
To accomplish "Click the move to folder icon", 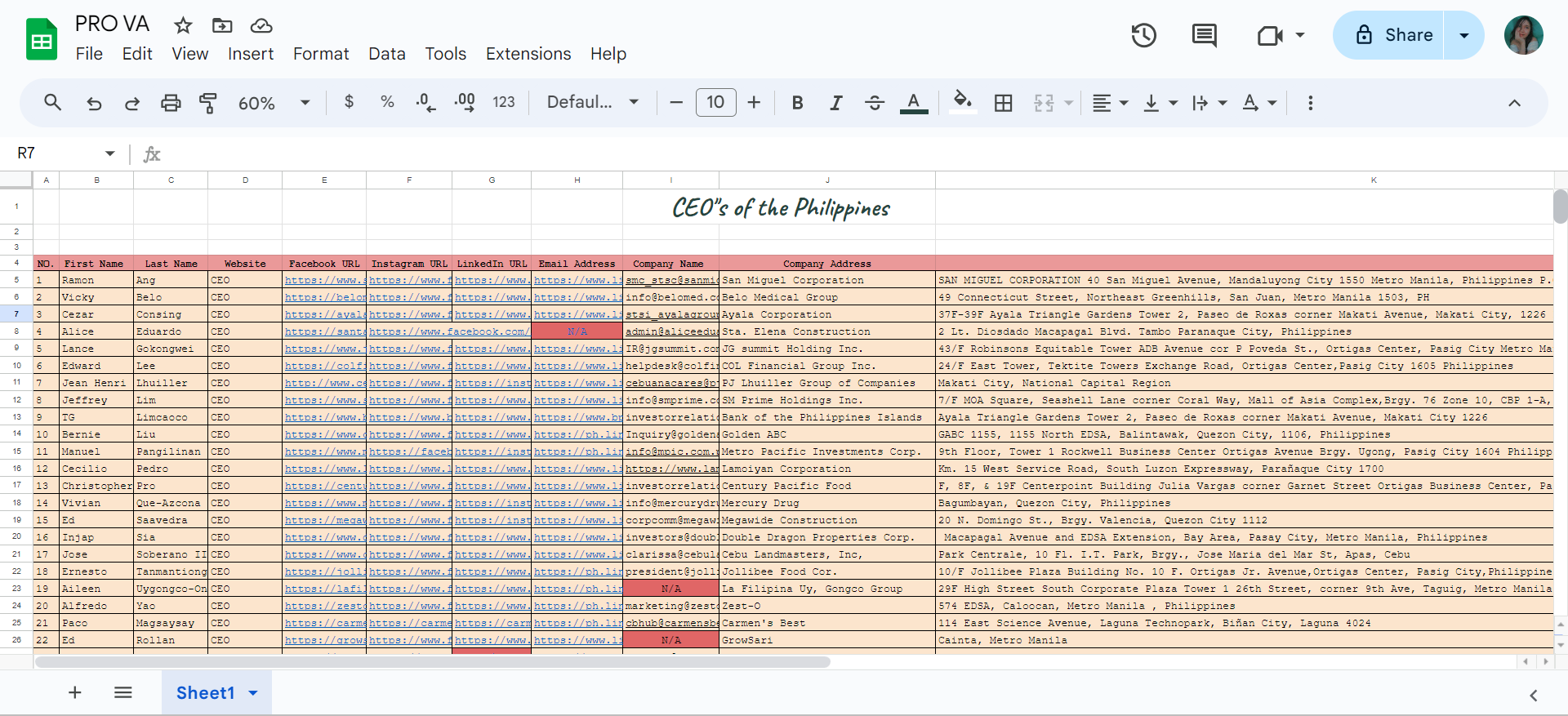I will coord(222,25).
